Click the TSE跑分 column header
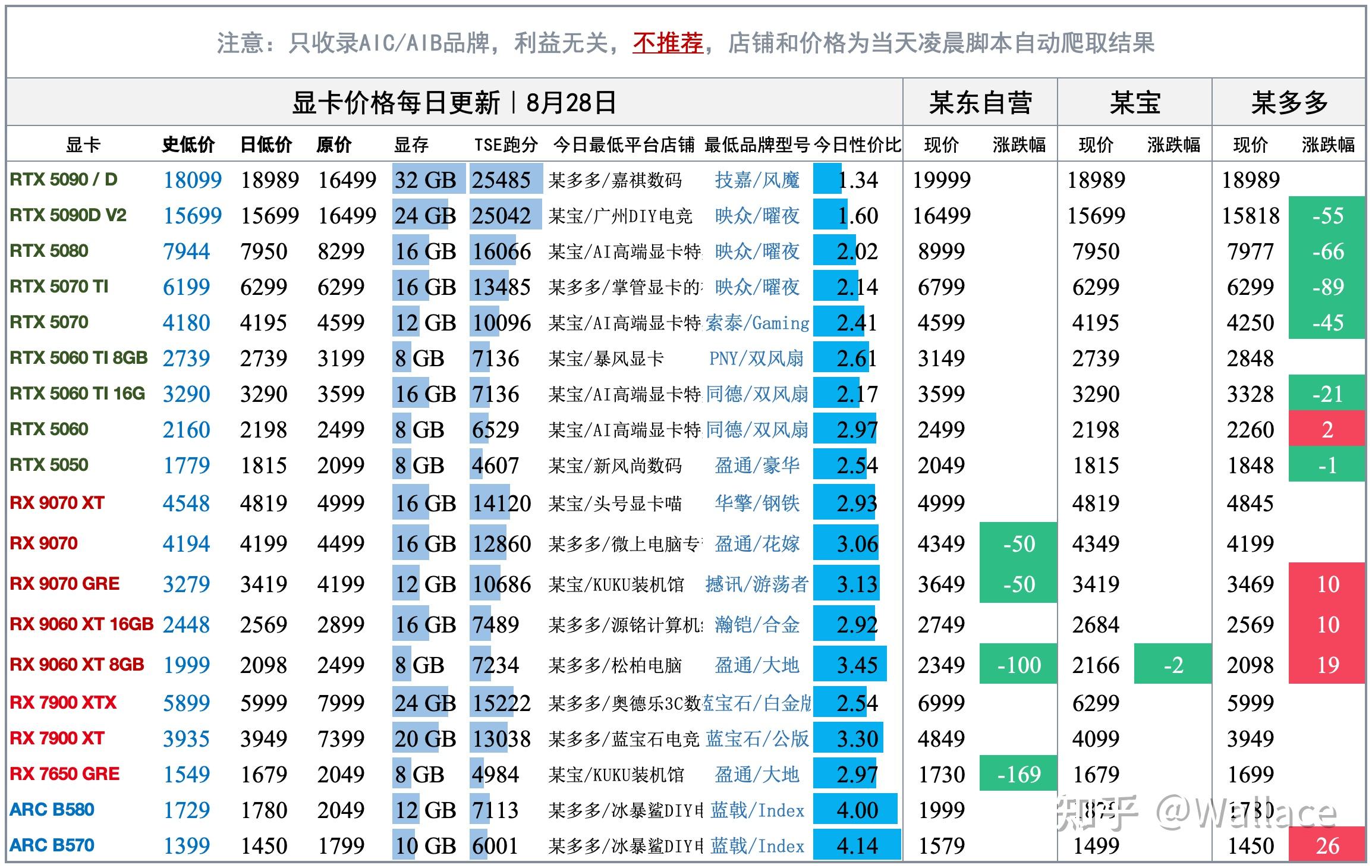 pyautogui.click(x=505, y=144)
